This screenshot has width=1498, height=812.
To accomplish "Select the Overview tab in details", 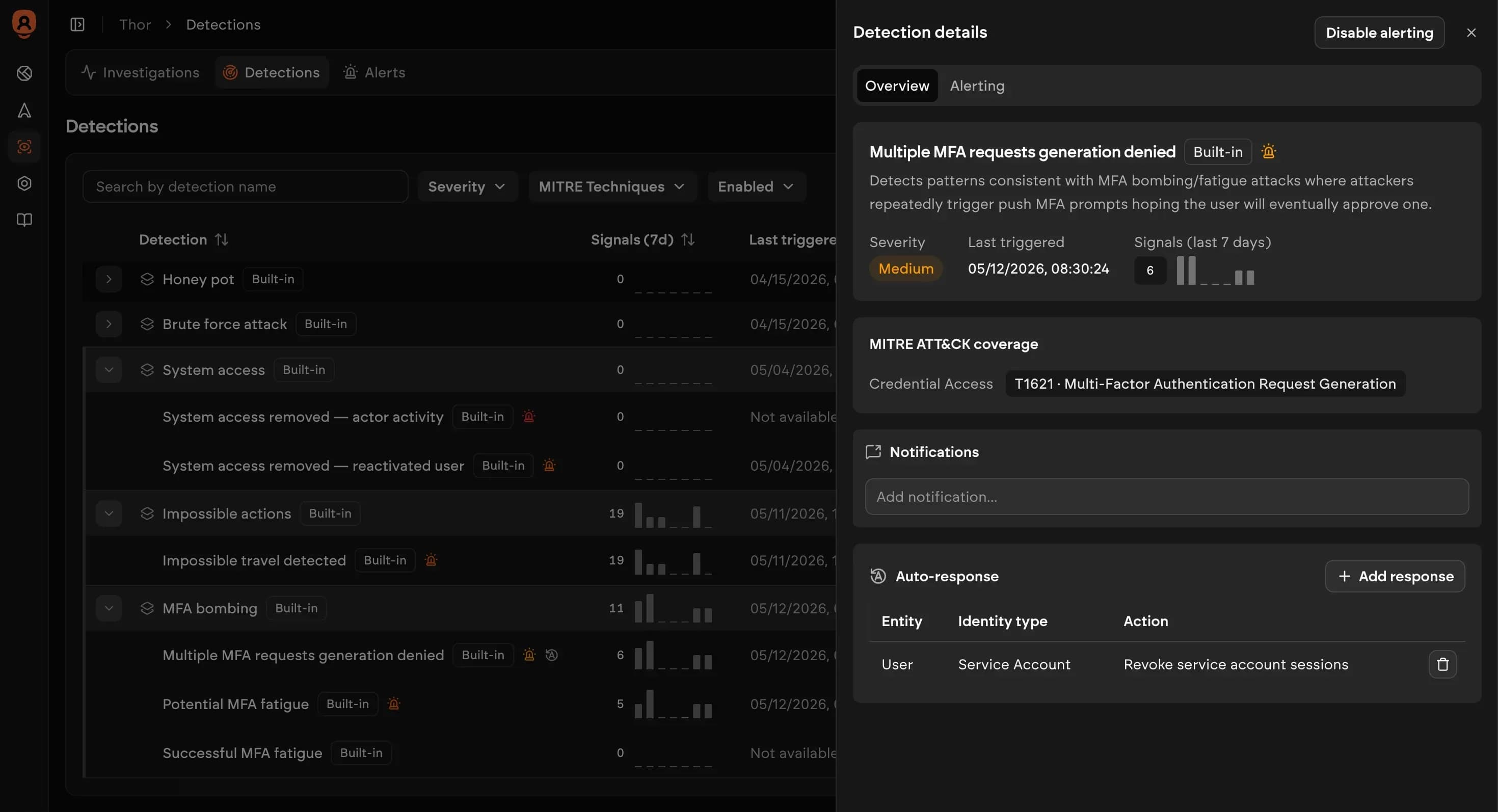I will pyautogui.click(x=897, y=86).
